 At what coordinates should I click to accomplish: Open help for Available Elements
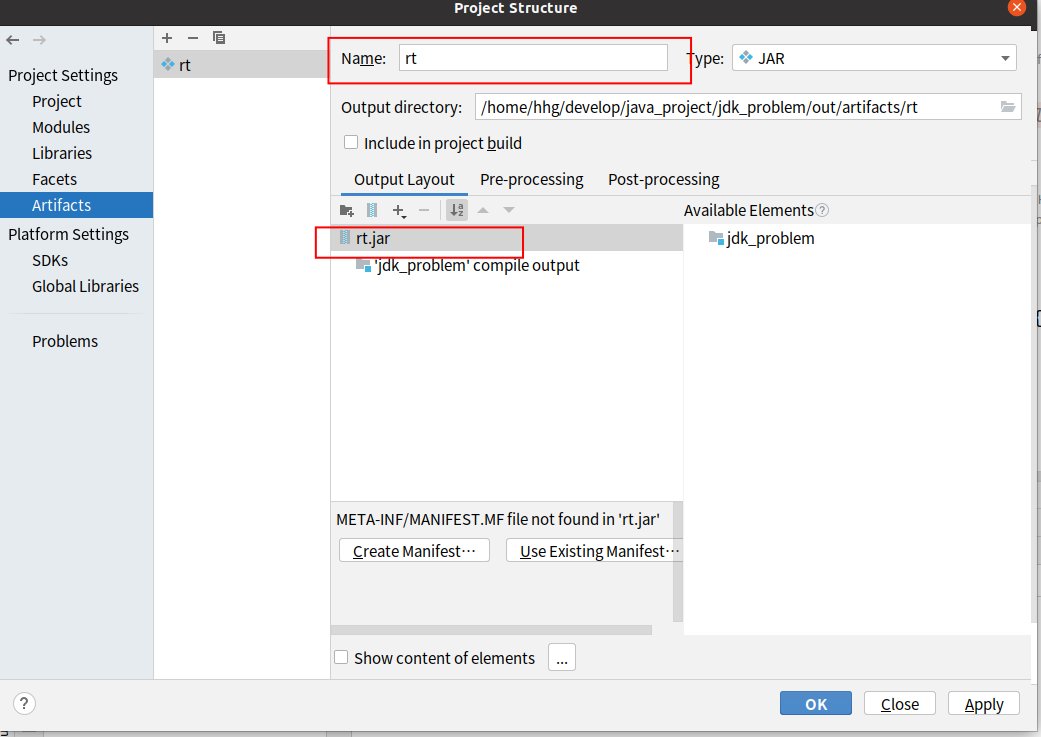coord(822,210)
